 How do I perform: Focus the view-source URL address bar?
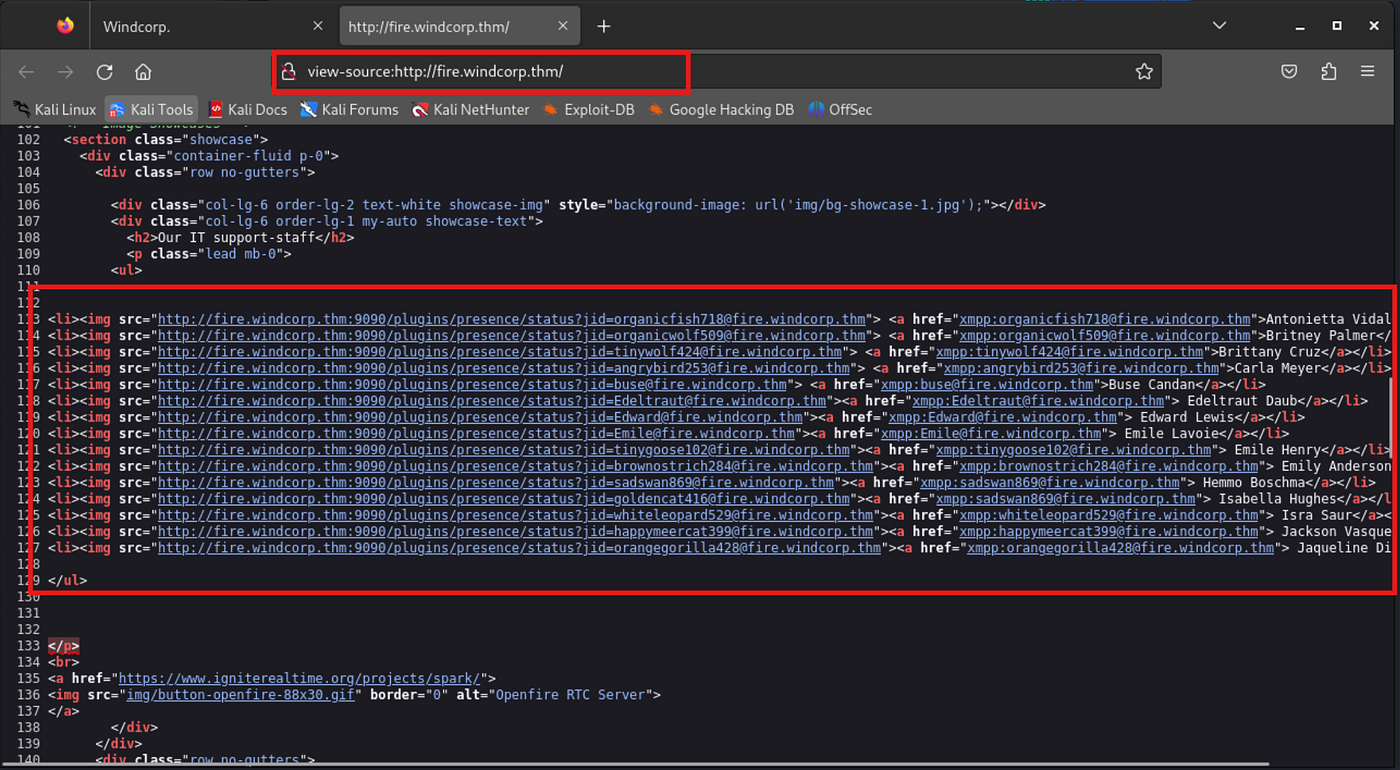[x=715, y=72]
